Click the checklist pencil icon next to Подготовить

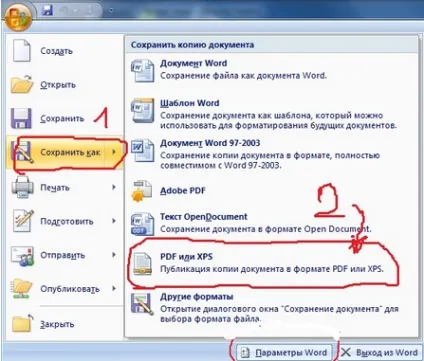tap(23, 221)
